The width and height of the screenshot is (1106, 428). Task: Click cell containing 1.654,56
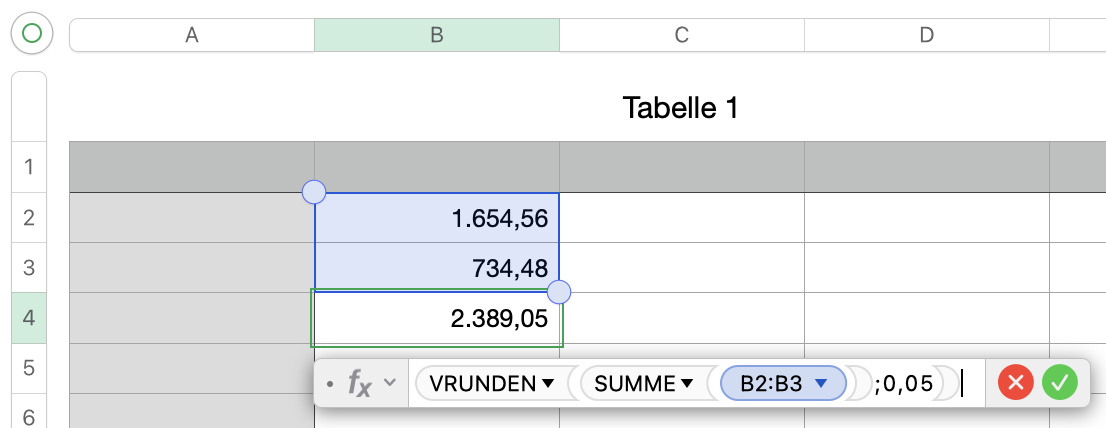437,217
